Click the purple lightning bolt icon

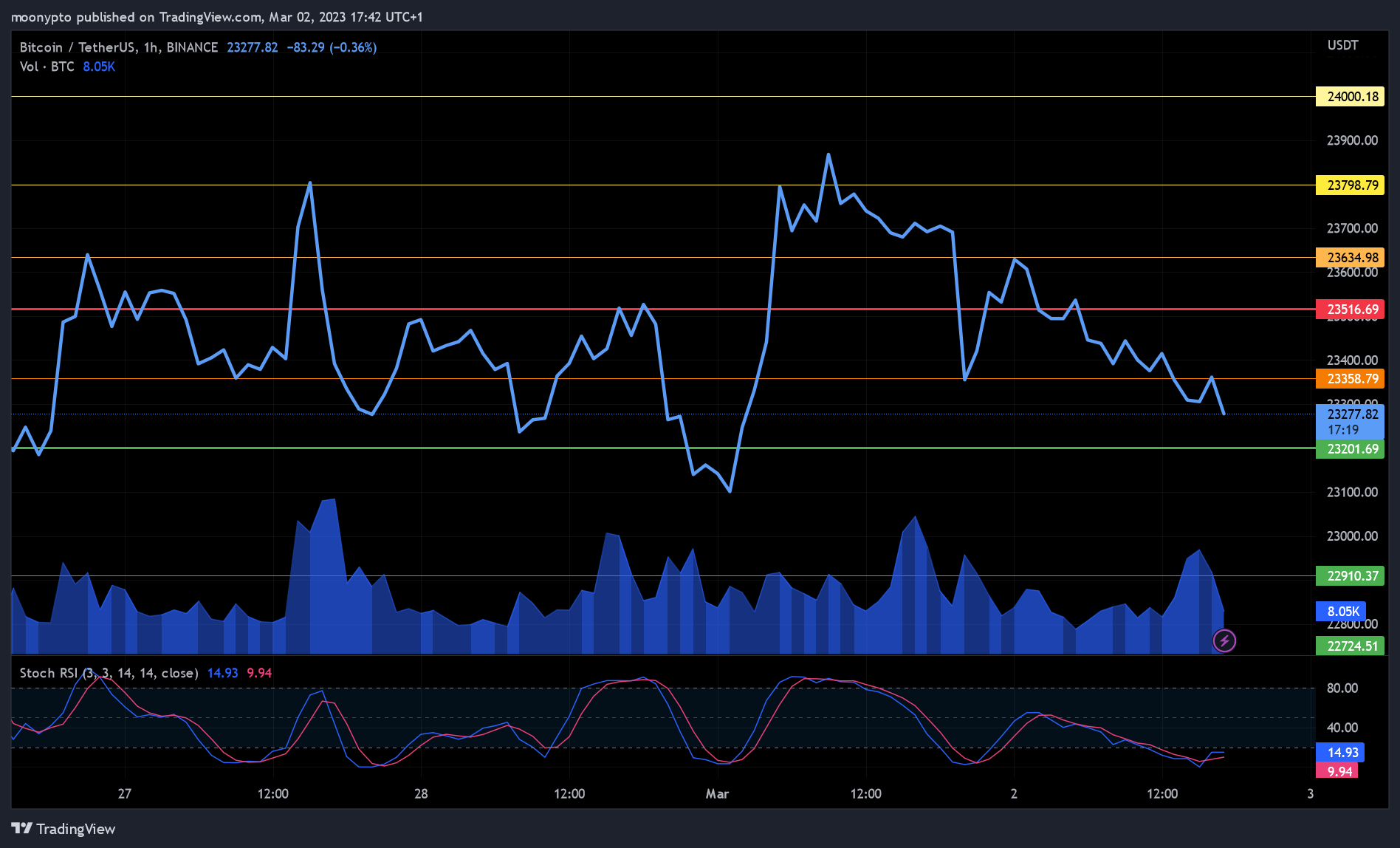[1224, 640]
